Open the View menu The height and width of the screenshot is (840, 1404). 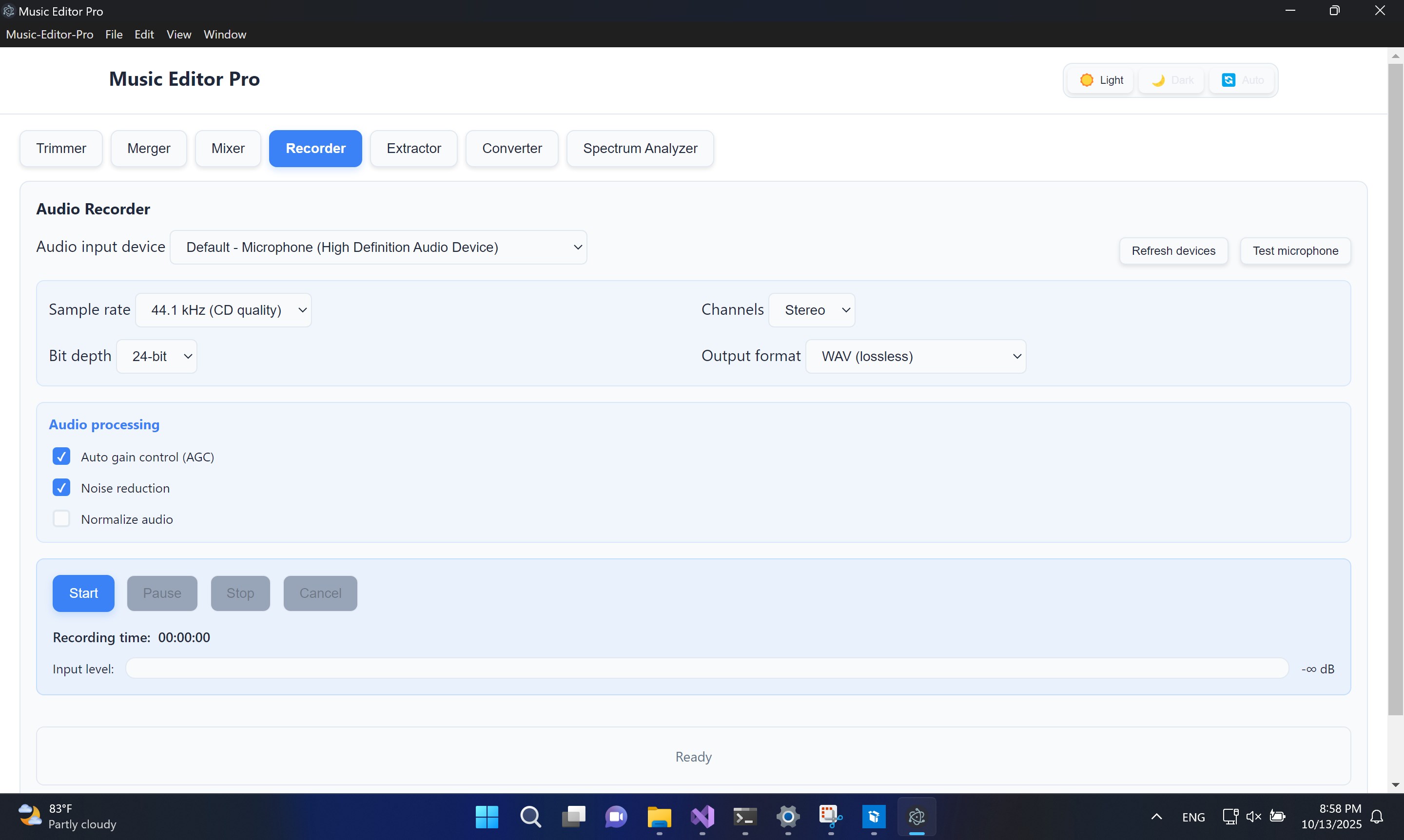(179, 35)
